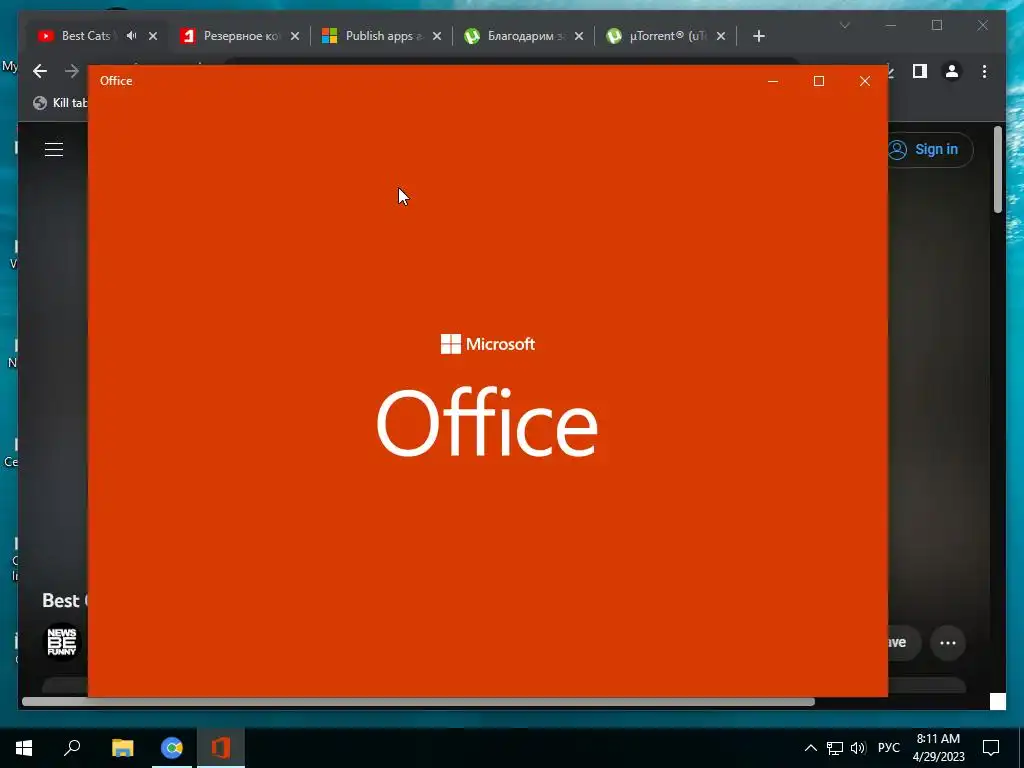Go forward in the browser
The height and width of the screenshot is (768, 1024).
point(71,71)
